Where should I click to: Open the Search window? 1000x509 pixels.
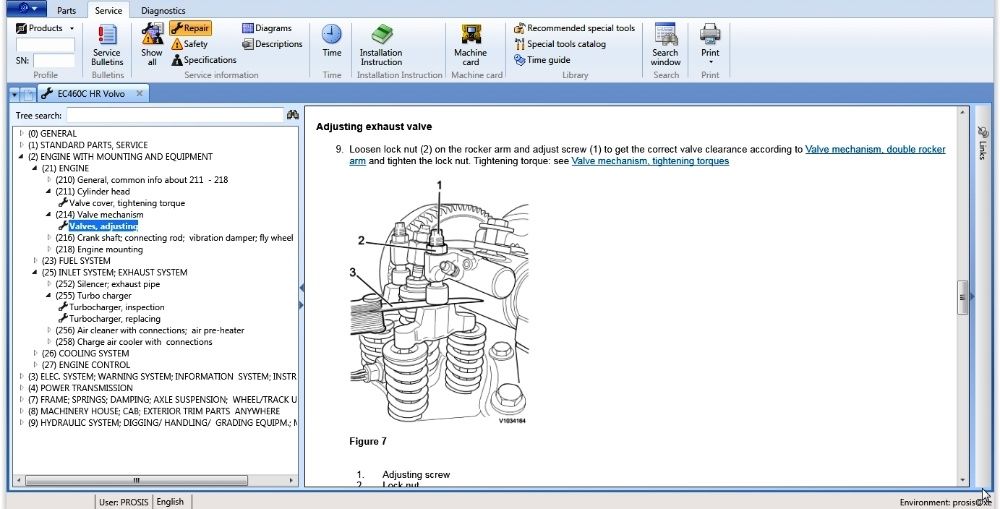click(665, 45)
